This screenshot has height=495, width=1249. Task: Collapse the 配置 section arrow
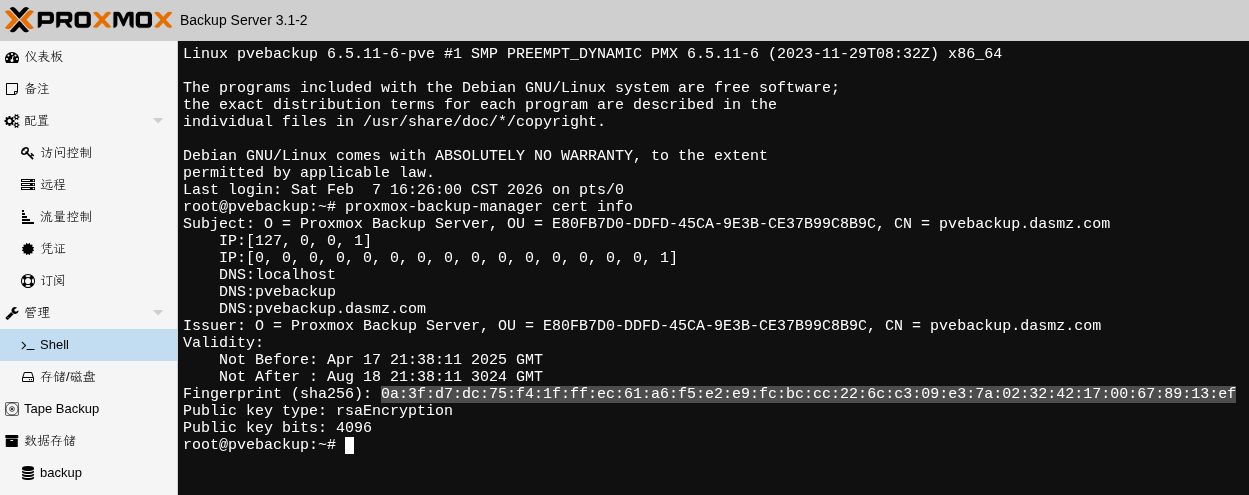tap(158, 121)
